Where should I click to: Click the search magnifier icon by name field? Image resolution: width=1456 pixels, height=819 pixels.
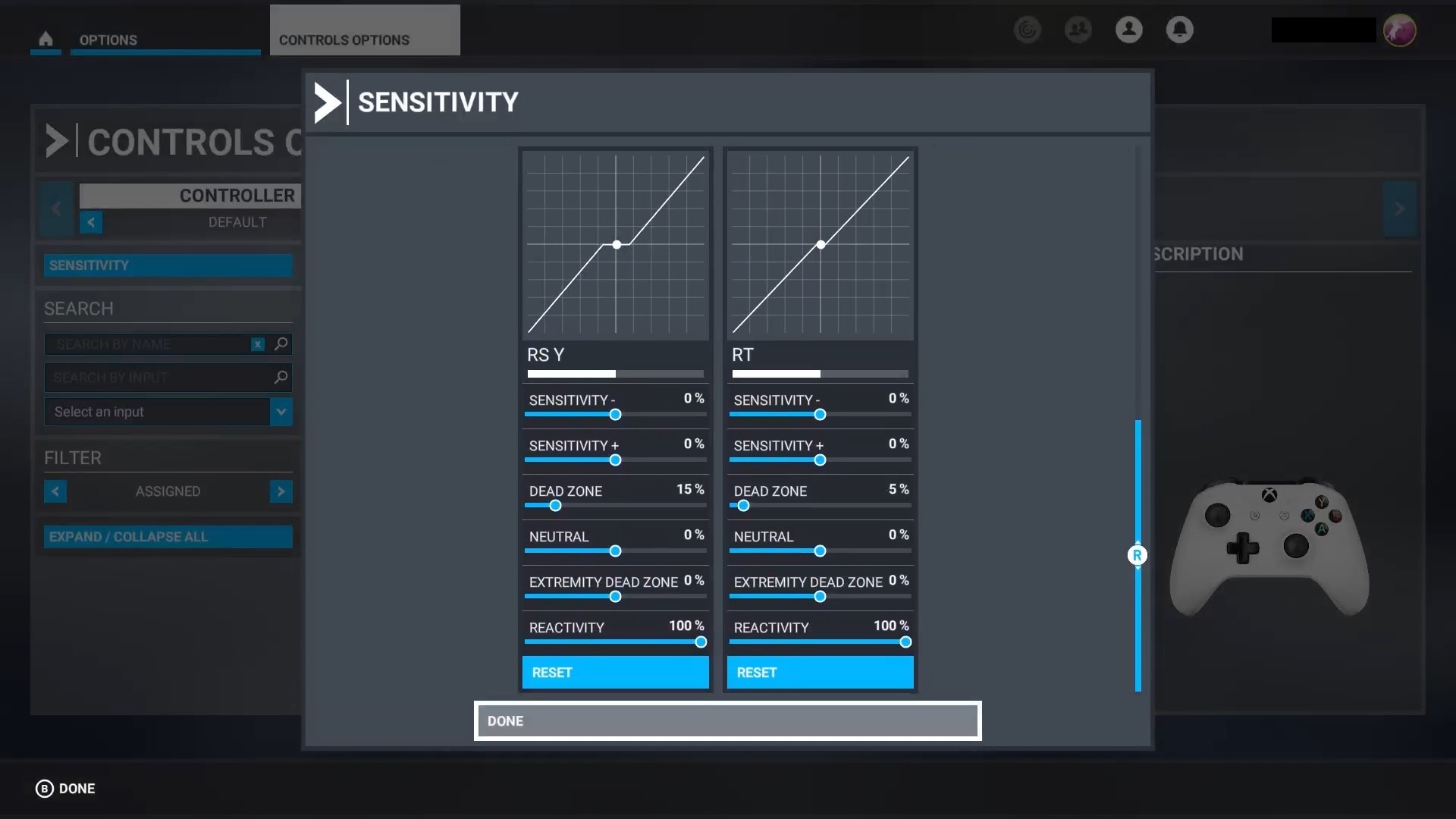(281, 344)
